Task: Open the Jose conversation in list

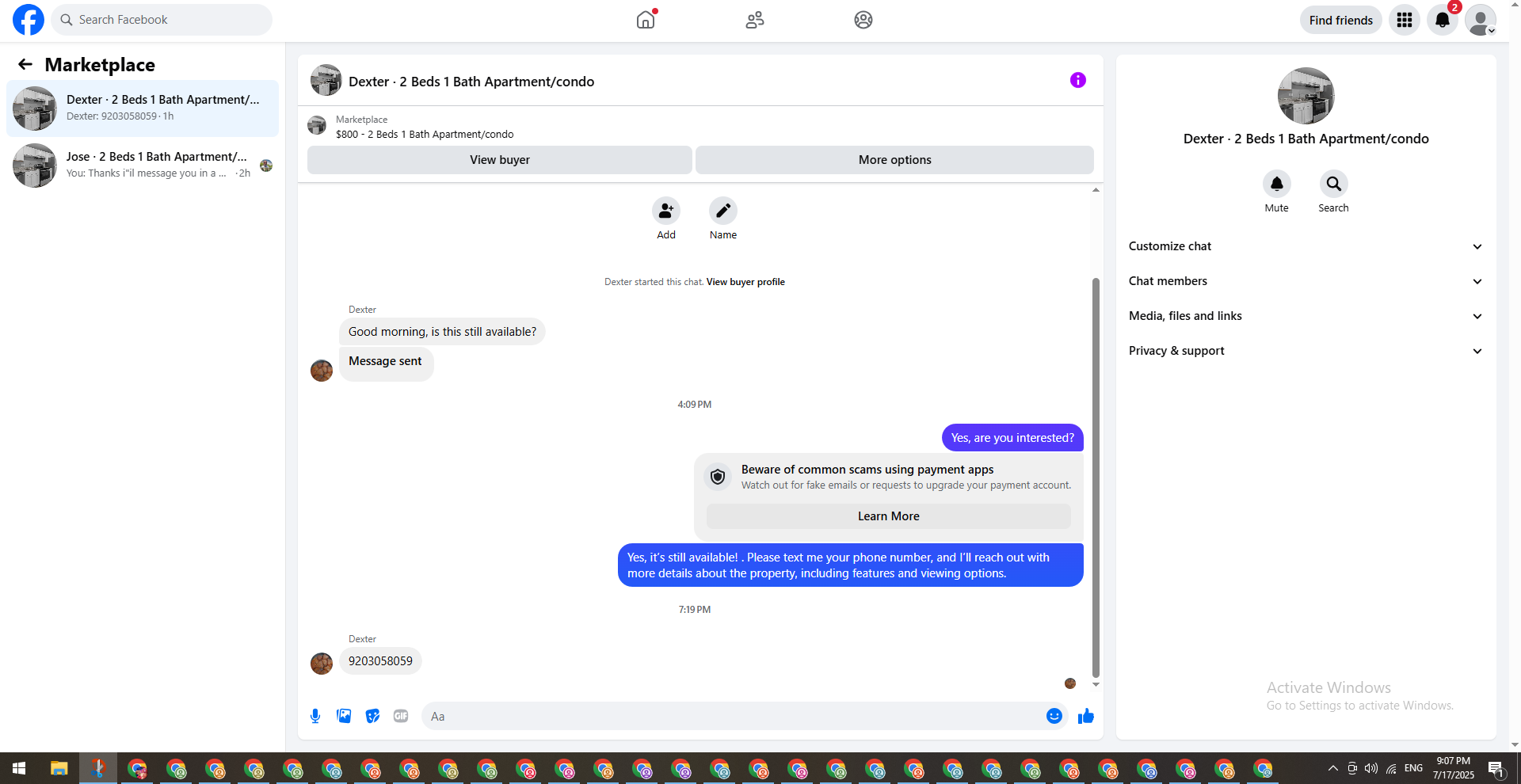Action: click(x=143, y=166)
